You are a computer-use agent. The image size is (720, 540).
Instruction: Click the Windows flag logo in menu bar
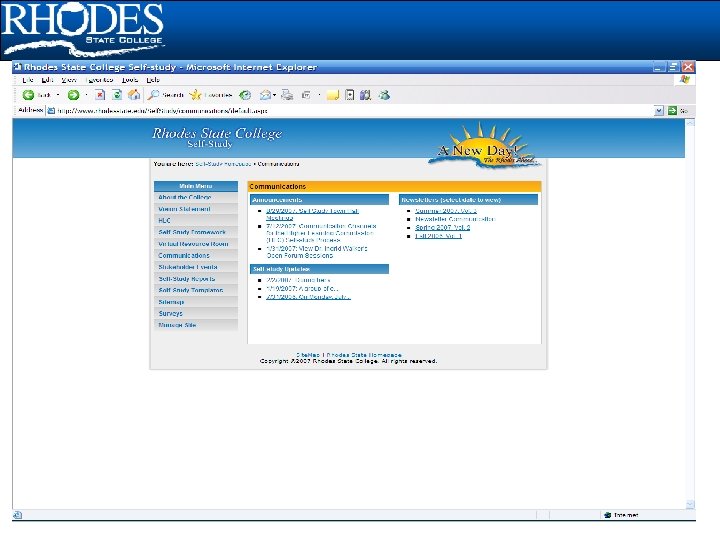pos(685,80)
